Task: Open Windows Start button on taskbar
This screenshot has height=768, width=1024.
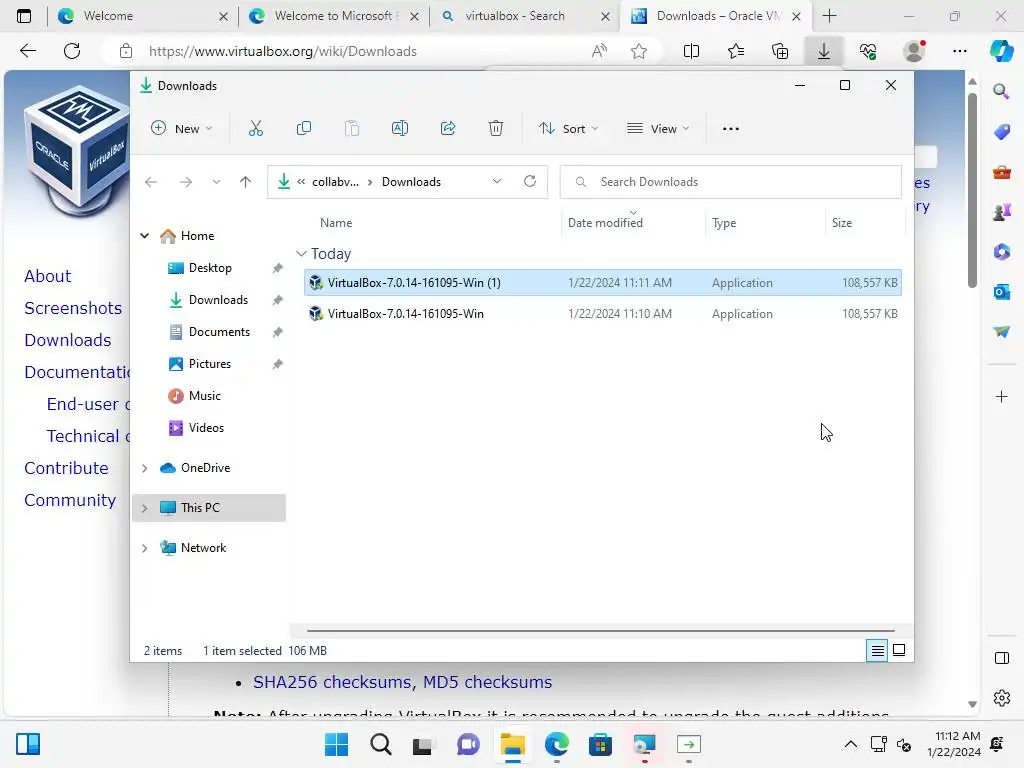Action: 336,744
